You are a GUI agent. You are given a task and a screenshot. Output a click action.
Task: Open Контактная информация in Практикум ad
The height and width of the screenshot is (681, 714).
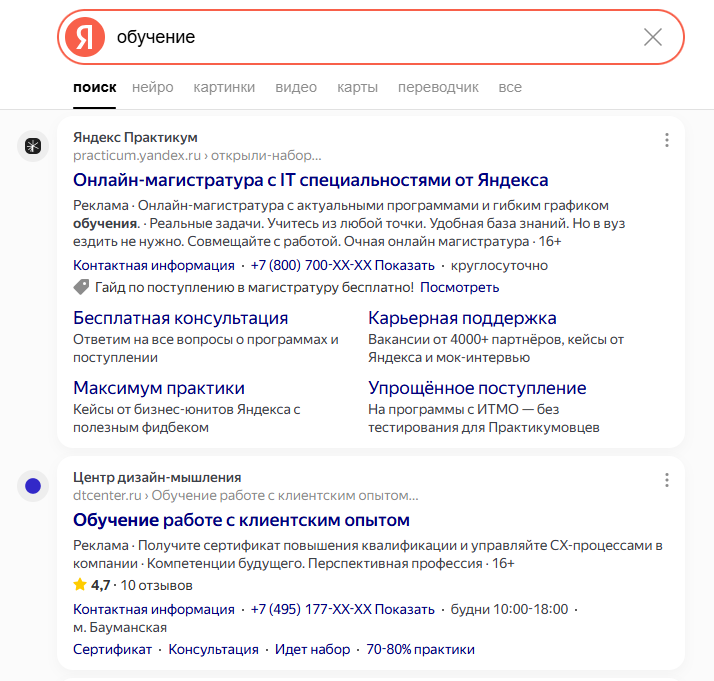(154, 265)
